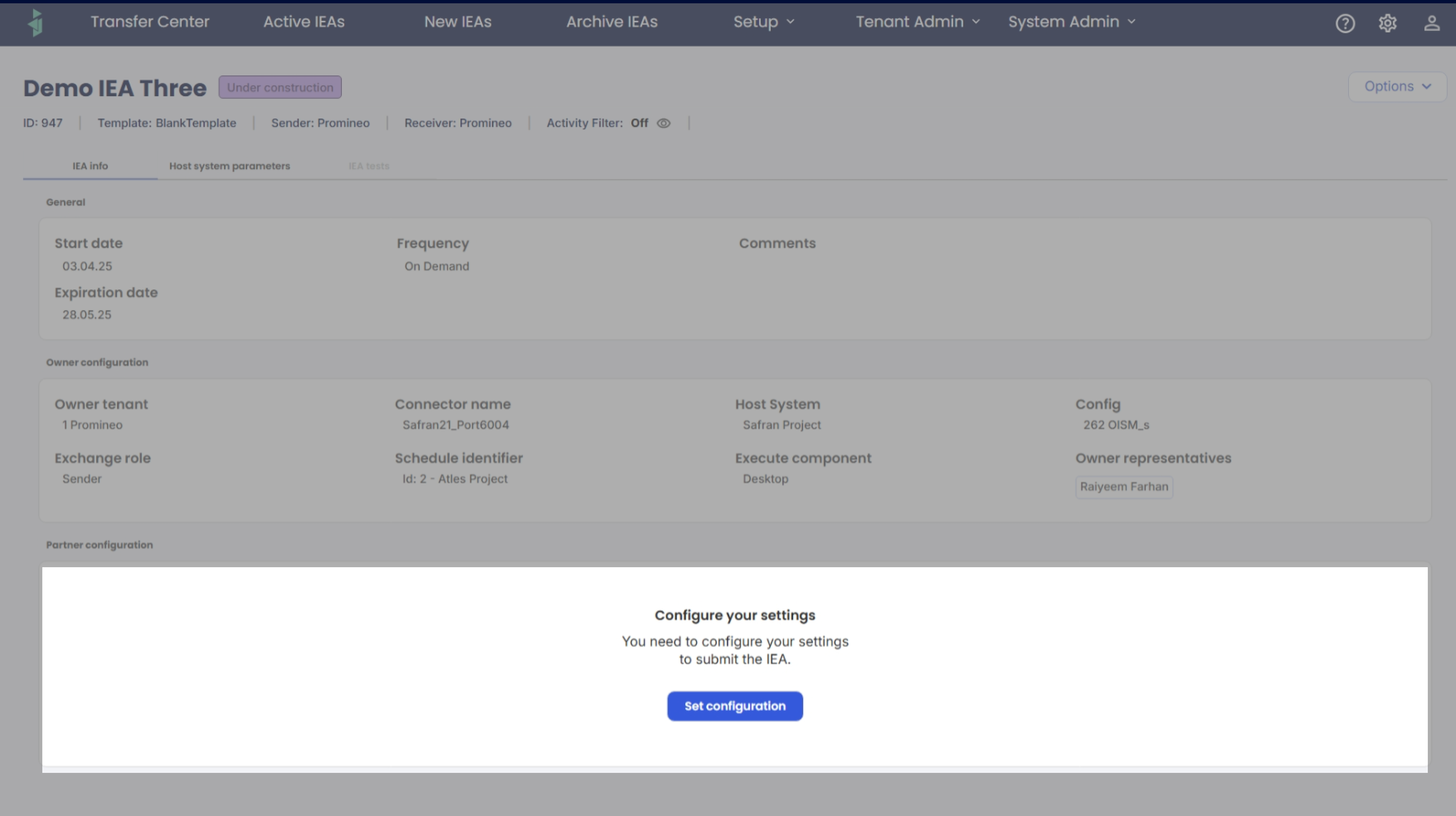Switch to Host system parameters tab
1456x816 pixels.
(229, 166)
